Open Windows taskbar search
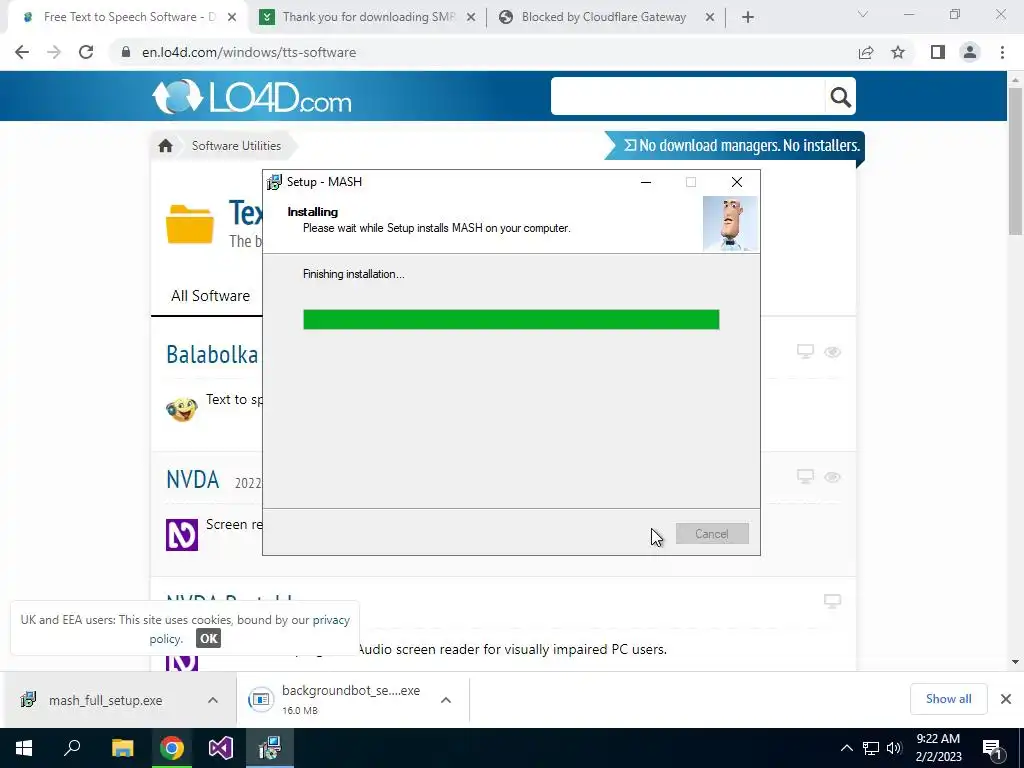The height and width of the screenshot is (768, 1024). 72,748
